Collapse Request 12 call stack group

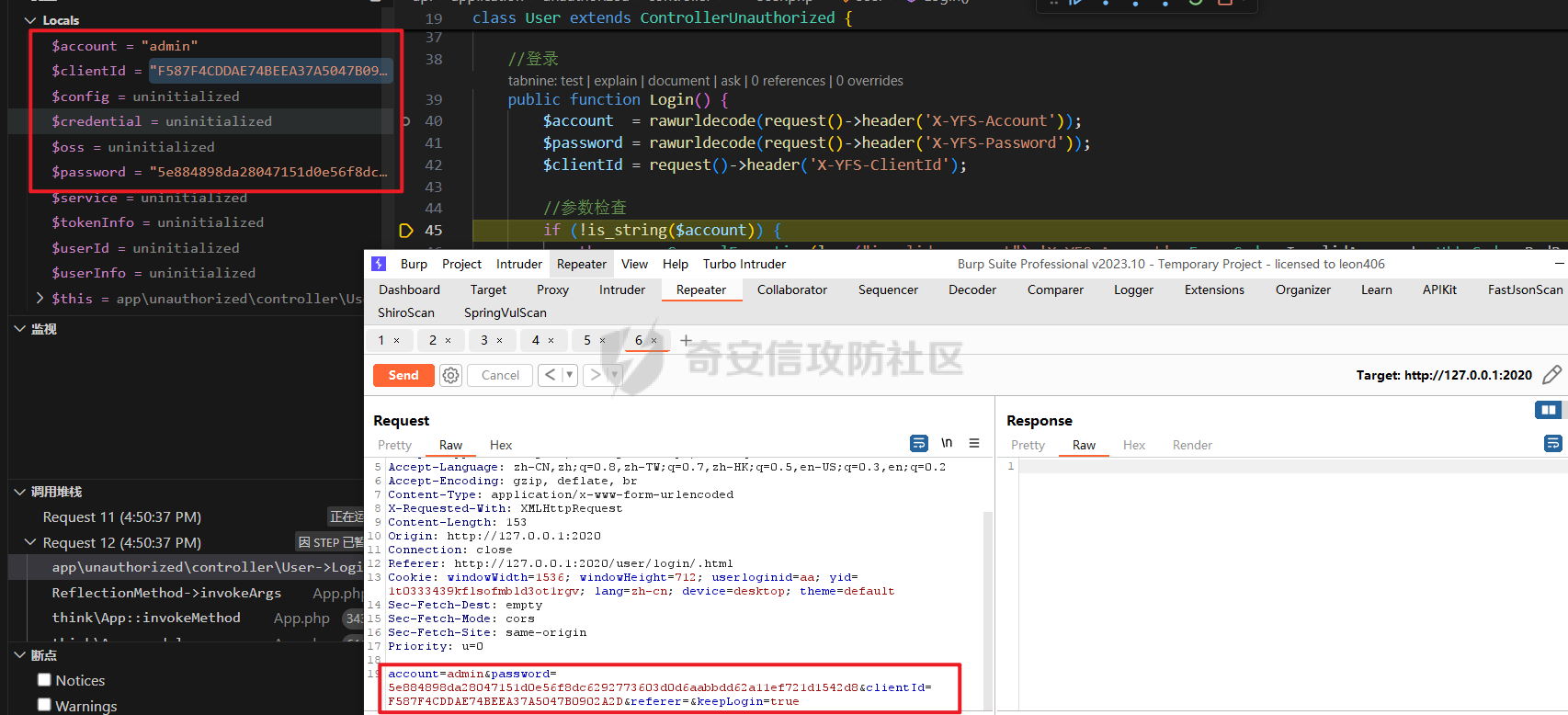point(30,542)
